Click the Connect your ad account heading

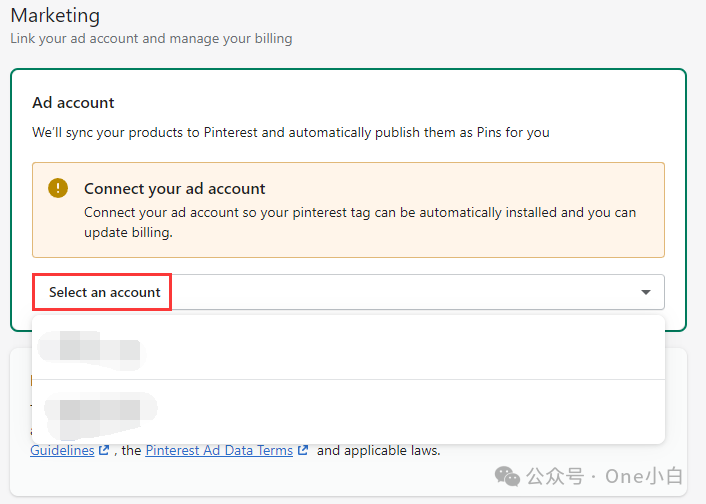(x=175, y=188)
